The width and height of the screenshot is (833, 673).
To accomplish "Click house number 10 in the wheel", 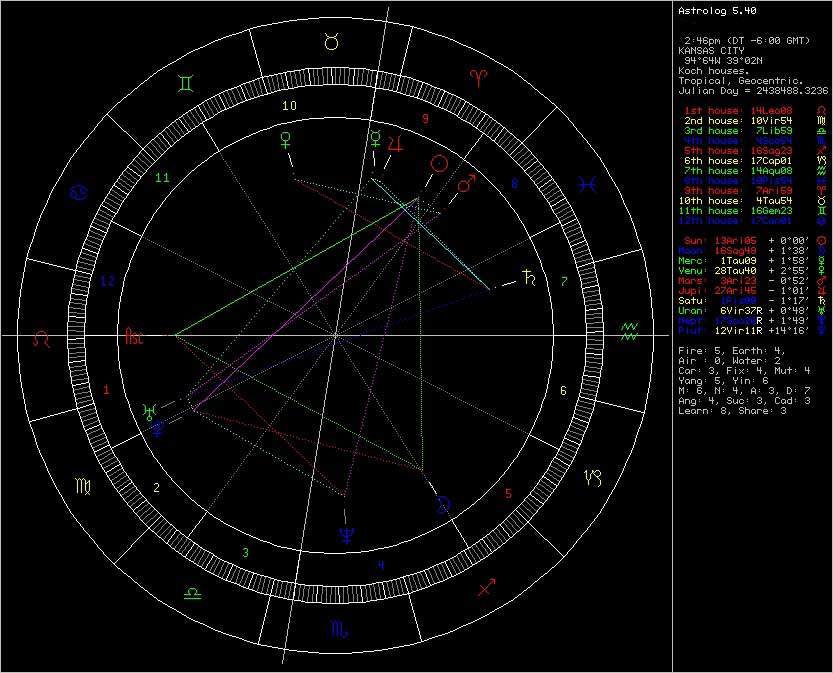I will click(289, 105).
